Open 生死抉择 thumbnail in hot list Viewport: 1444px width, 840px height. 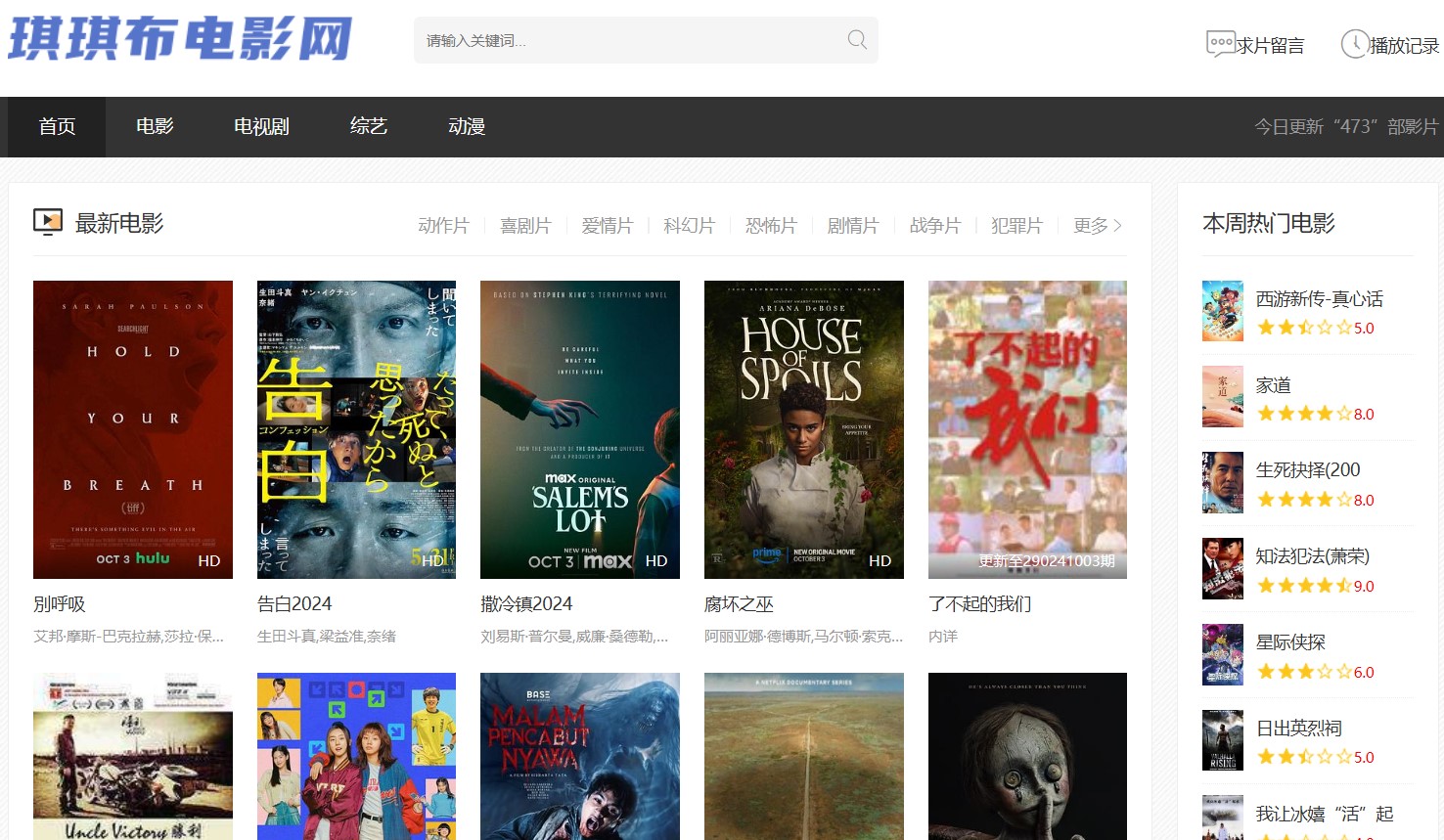pos(1223,483)
